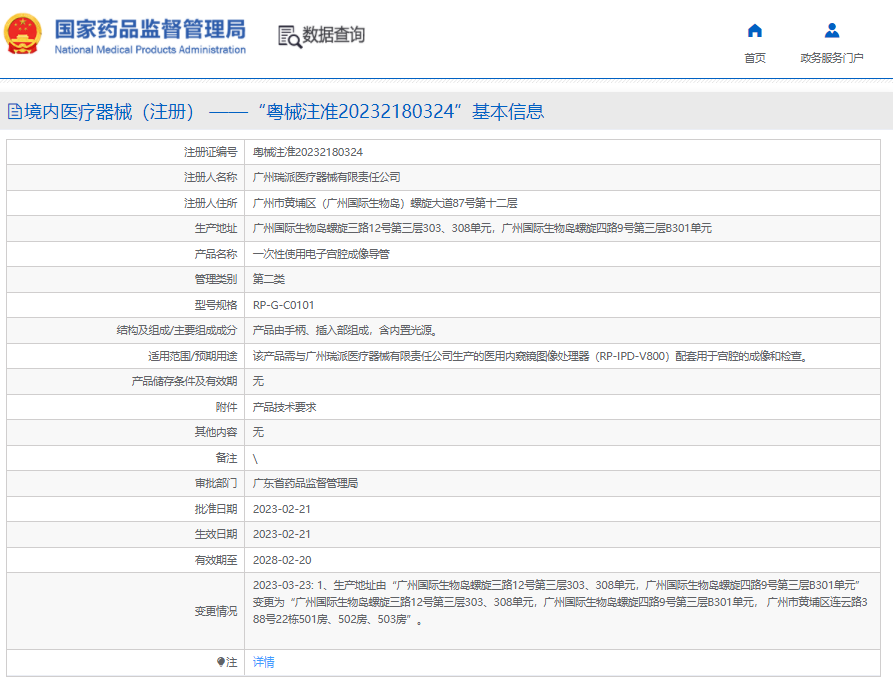
Task: Click the 首页 label
Action: tap(755, 58)
